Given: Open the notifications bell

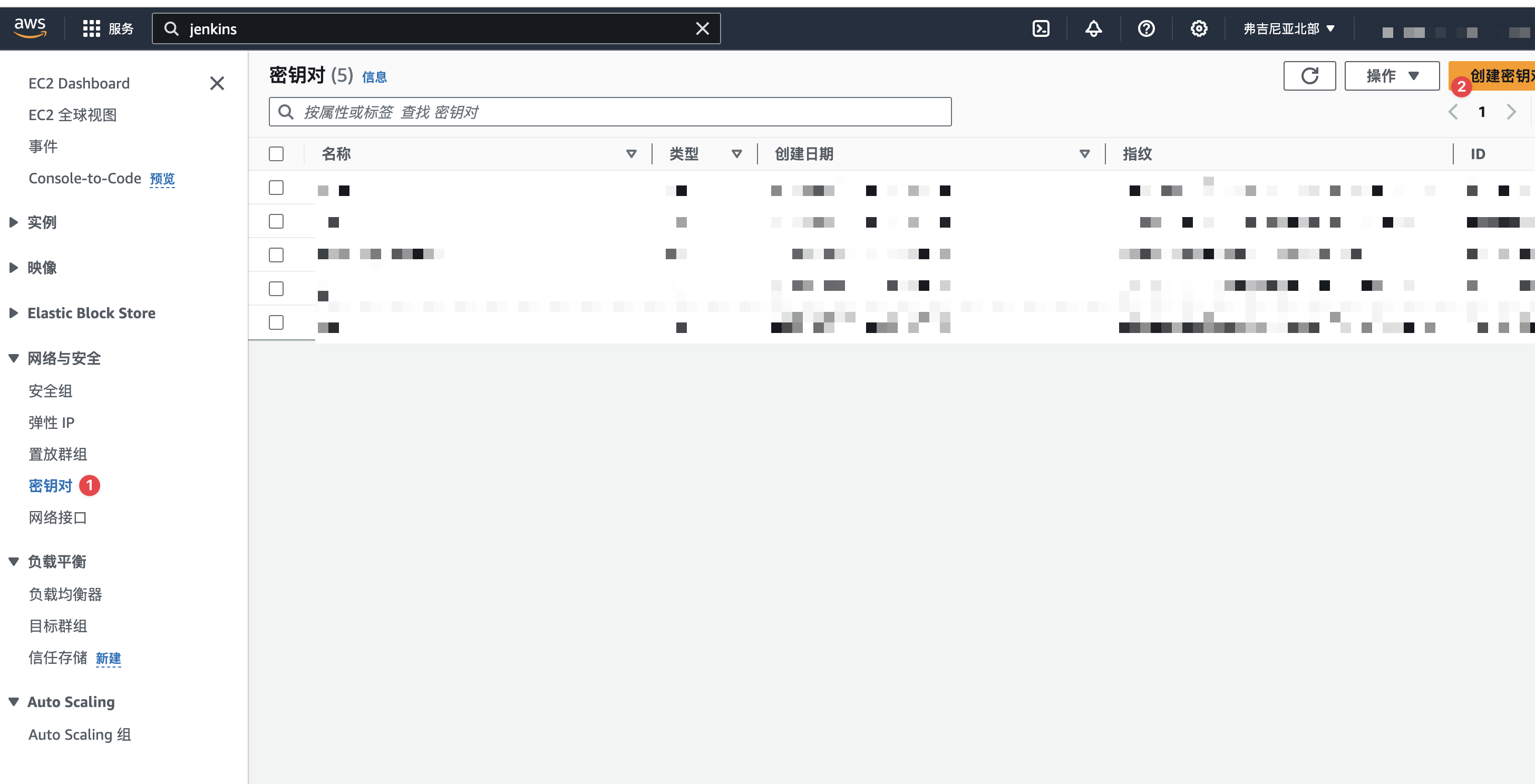Looking at the screenshot, I should pos(1093,28).
